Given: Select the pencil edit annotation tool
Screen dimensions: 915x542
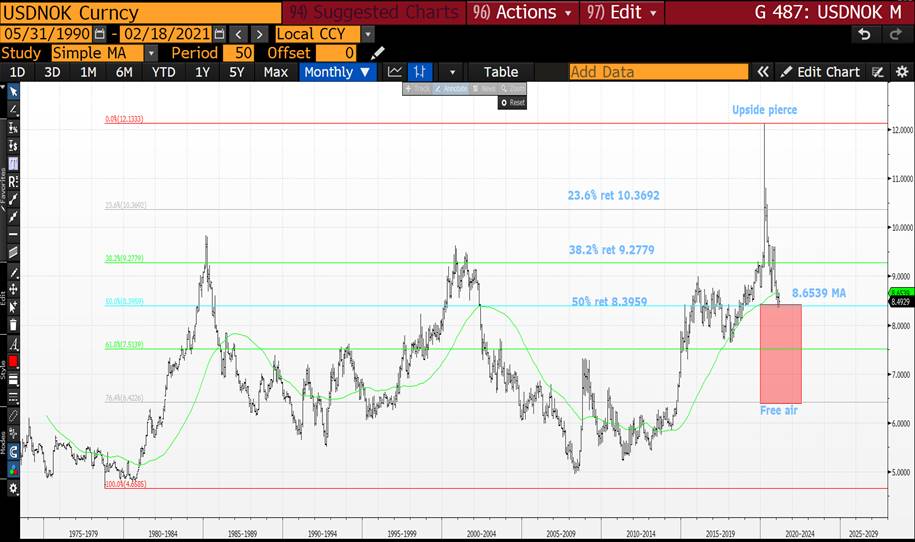Looking at the screenshot, I should 13,272.
